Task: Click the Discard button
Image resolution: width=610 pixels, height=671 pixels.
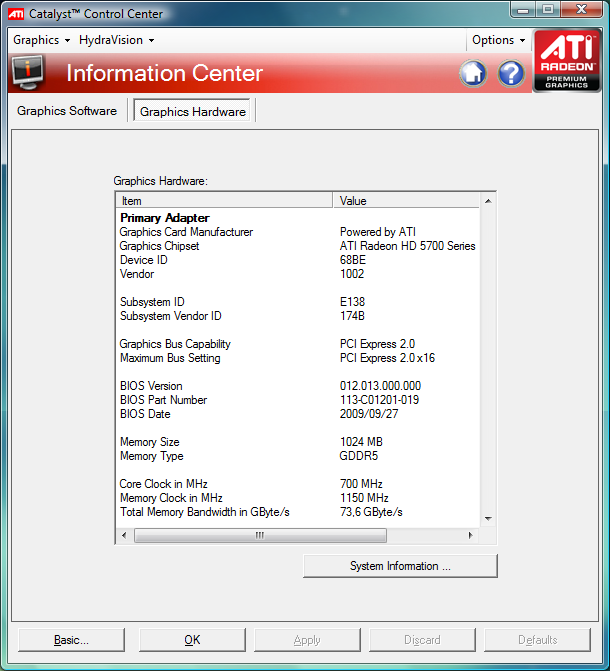Action: tap(422, 640)
